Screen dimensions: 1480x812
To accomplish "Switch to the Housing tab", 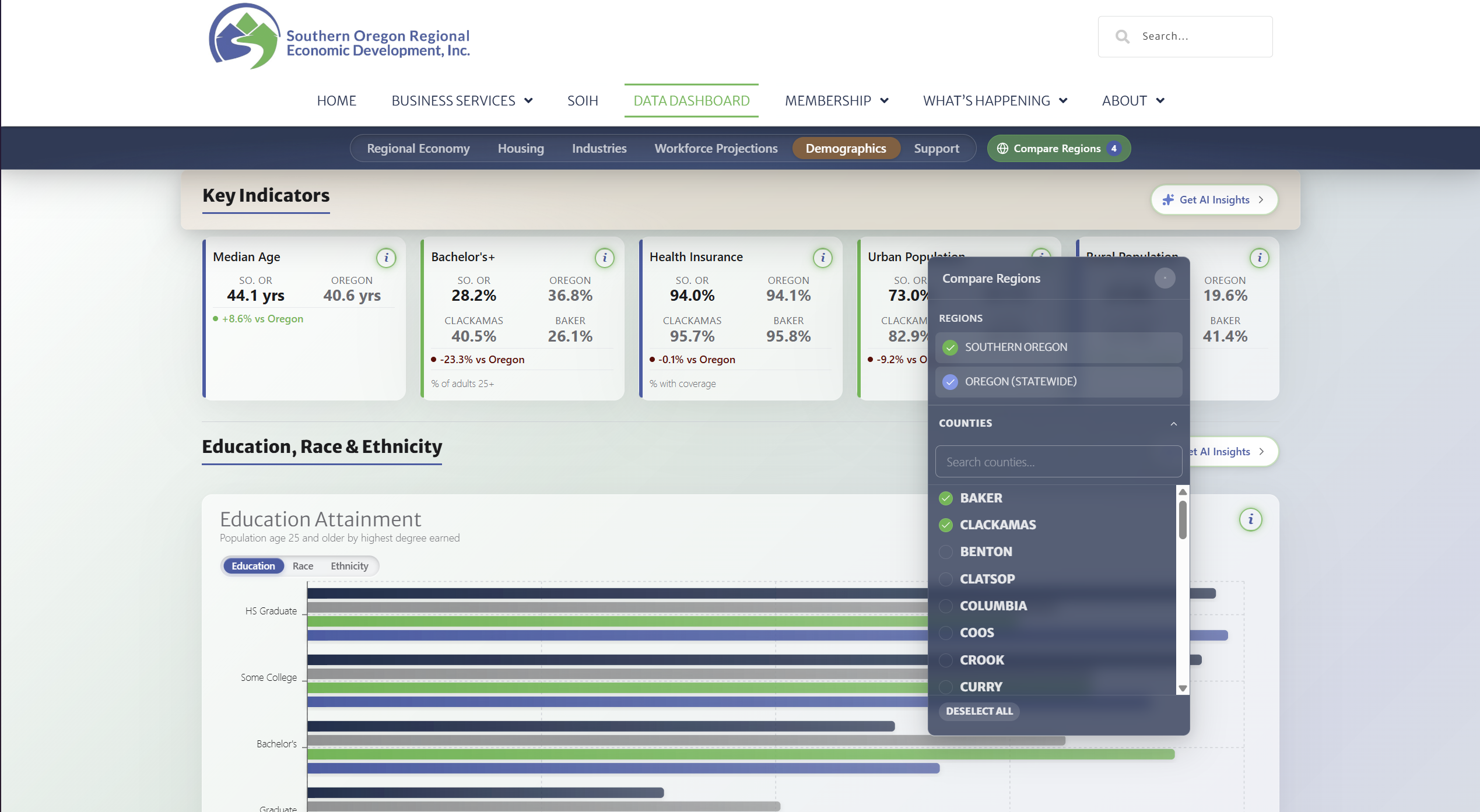I will (521, 149).
